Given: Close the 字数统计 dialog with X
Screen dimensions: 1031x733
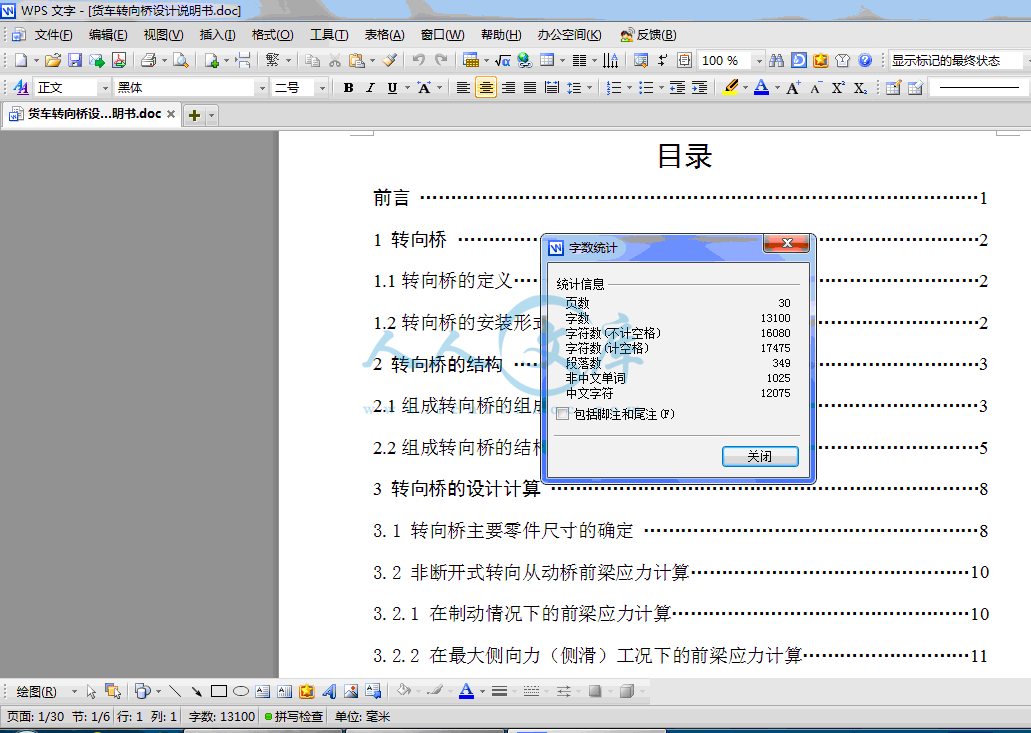Looking at the screenshot, I should (x=786, y=243).
